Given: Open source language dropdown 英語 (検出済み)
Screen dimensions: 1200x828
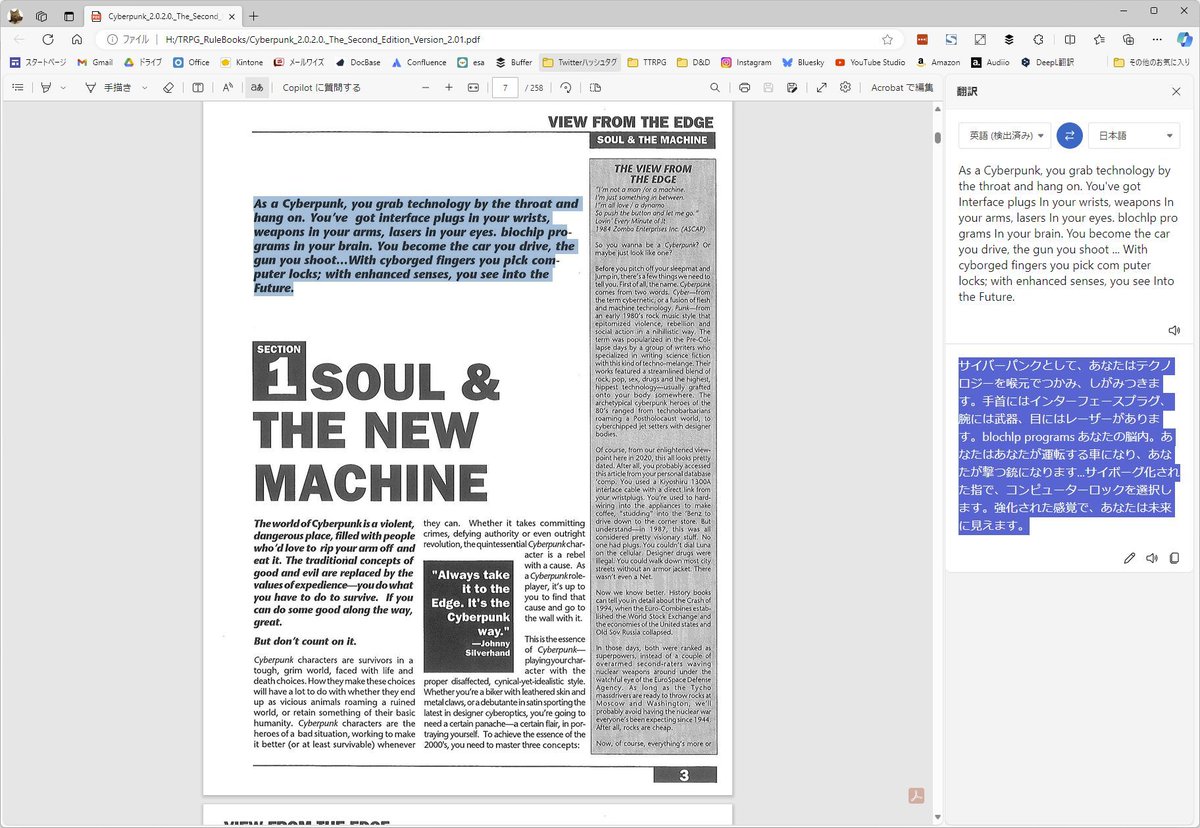Looking at the screenshot, I should point(1004,135).
